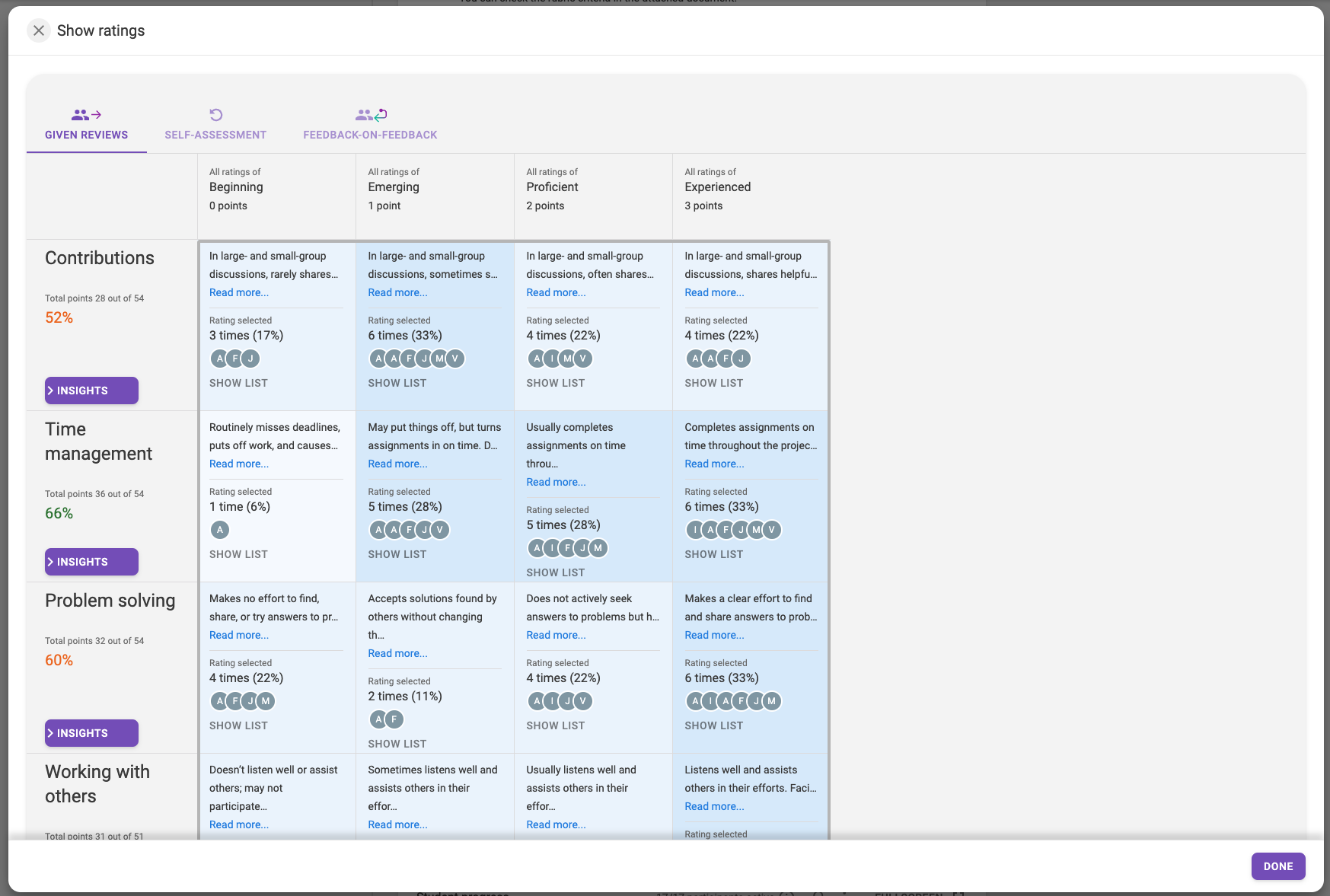Open the Feedback-on-Feedback tab
Screen dimensions: 1330x896
click(370, 135)
